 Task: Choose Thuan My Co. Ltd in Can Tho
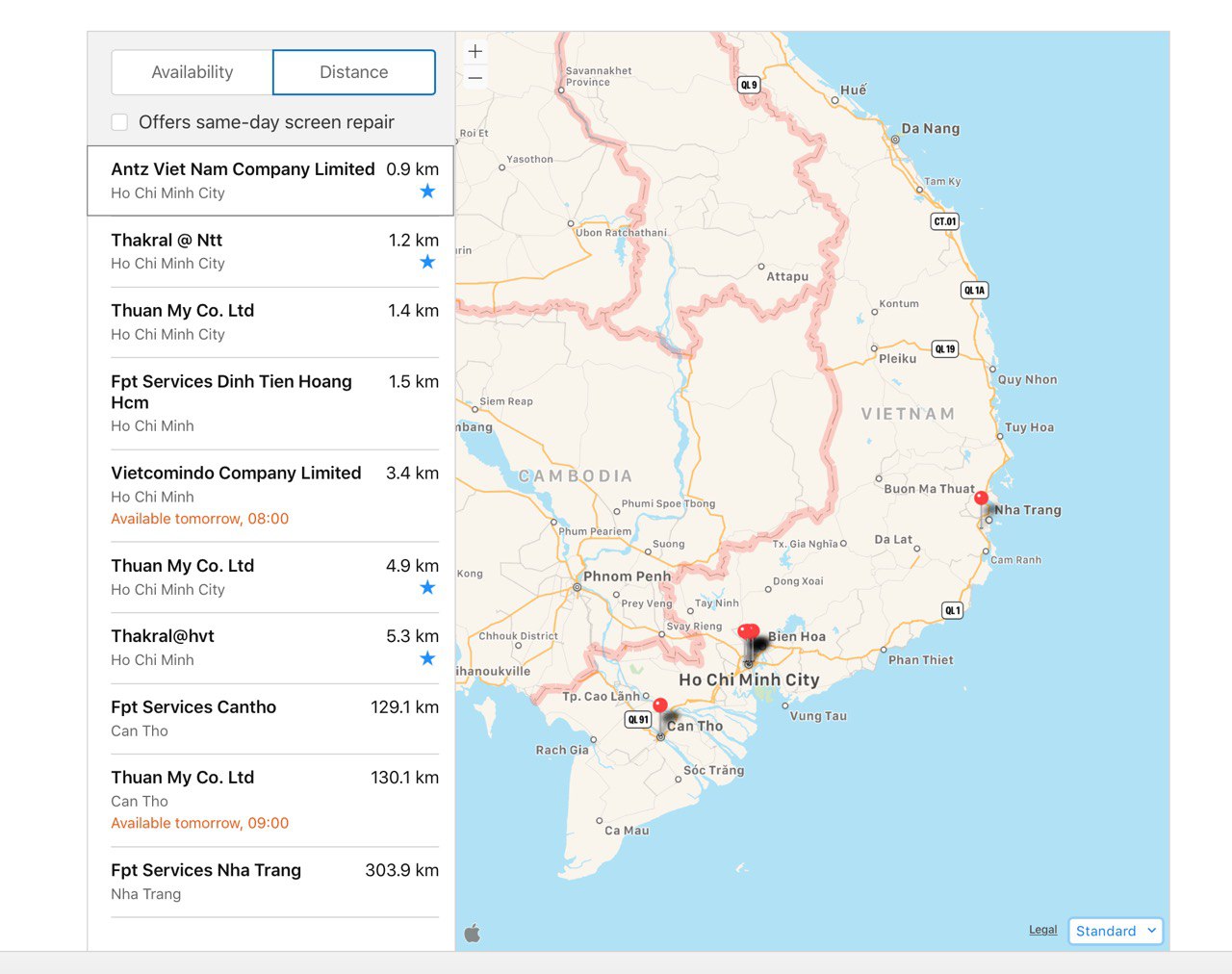(274, 801)
